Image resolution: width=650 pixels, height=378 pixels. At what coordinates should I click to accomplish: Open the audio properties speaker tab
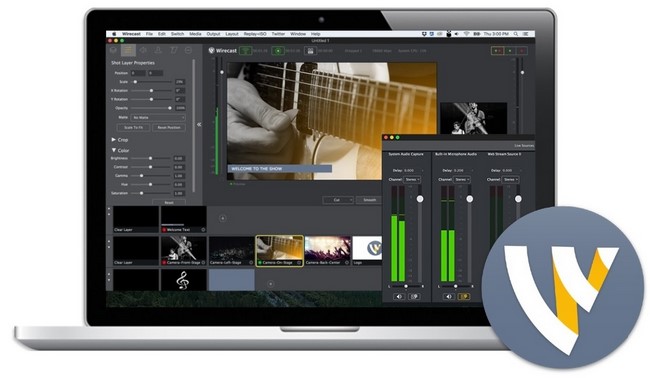[143, 50]
